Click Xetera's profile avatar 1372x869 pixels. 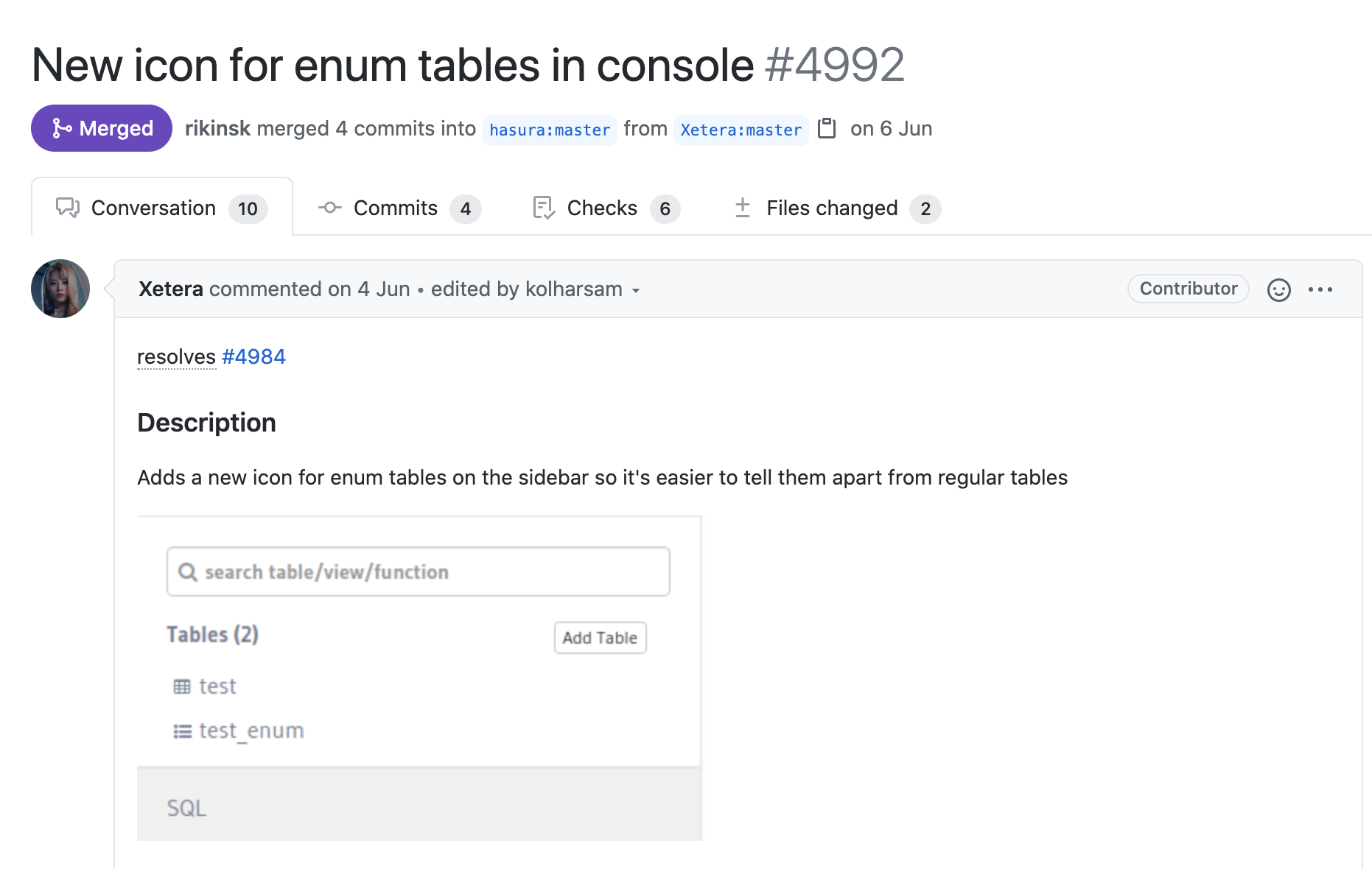pyautogui.click(x=60, y=289)
